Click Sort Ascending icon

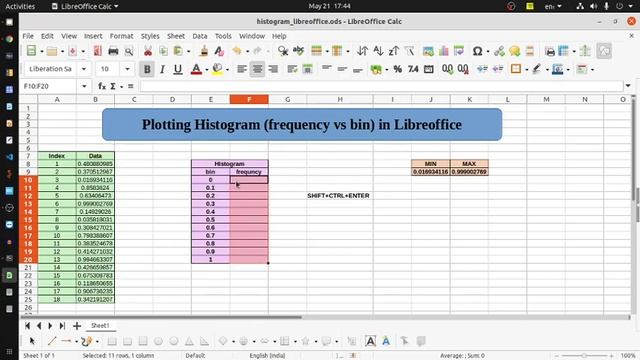[x=378, y=51]
